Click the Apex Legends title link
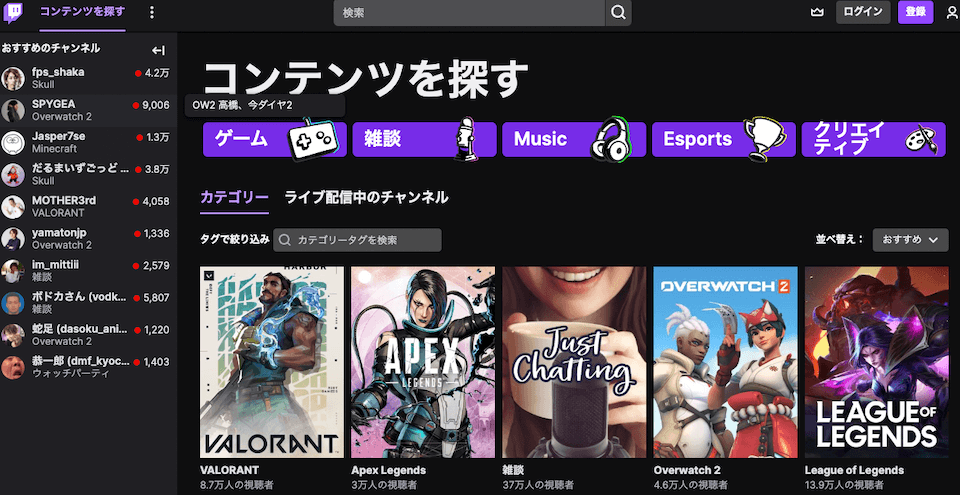 click(x=389, y=470)
